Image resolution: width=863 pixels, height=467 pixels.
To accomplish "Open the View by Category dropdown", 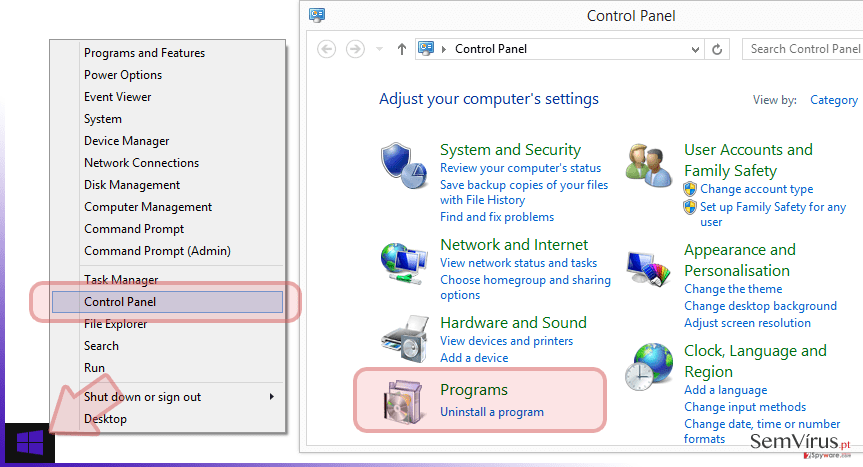I will pos(833,100).
